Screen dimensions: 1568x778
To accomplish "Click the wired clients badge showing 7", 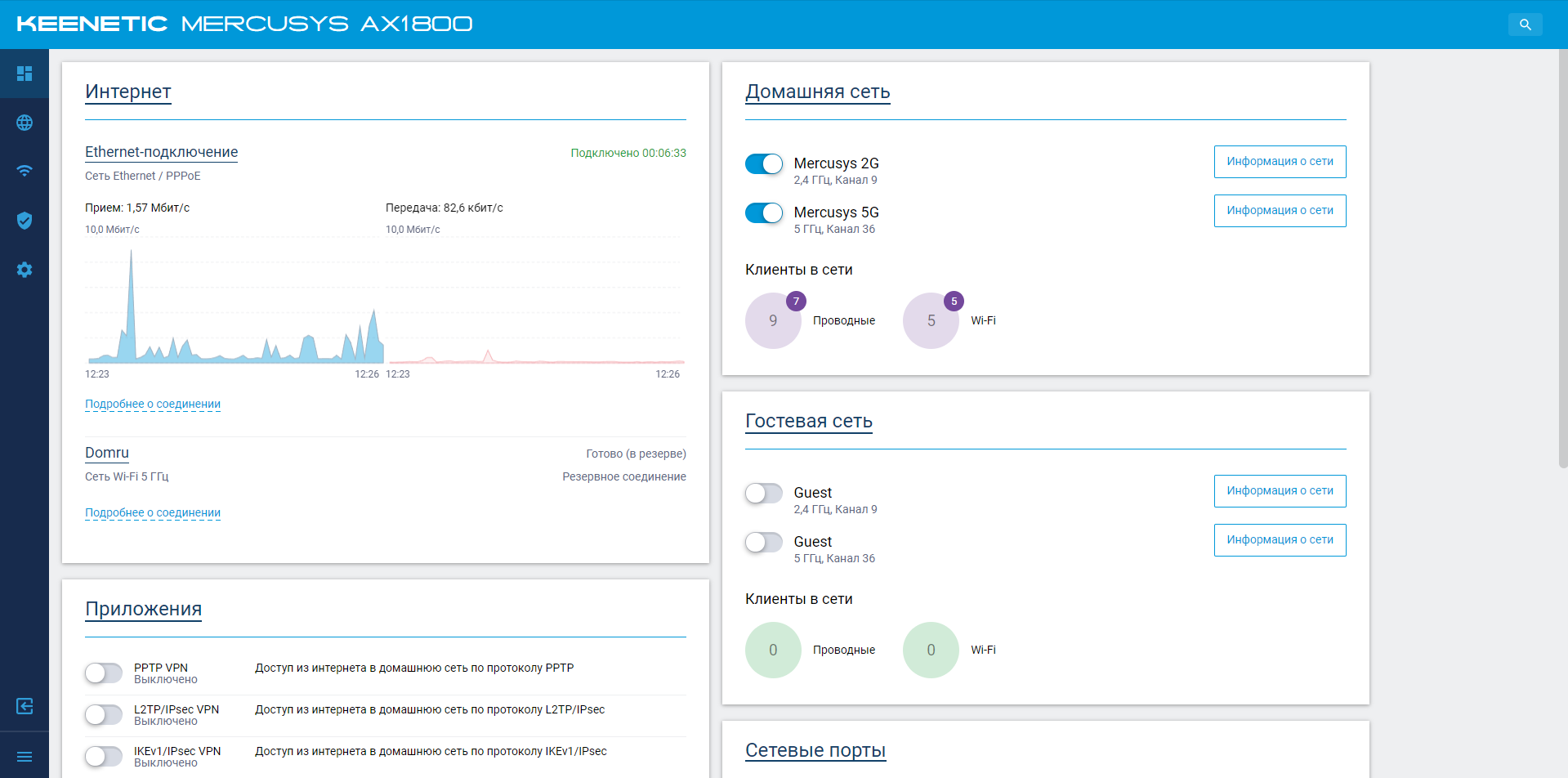I will [x=796, y=302].
